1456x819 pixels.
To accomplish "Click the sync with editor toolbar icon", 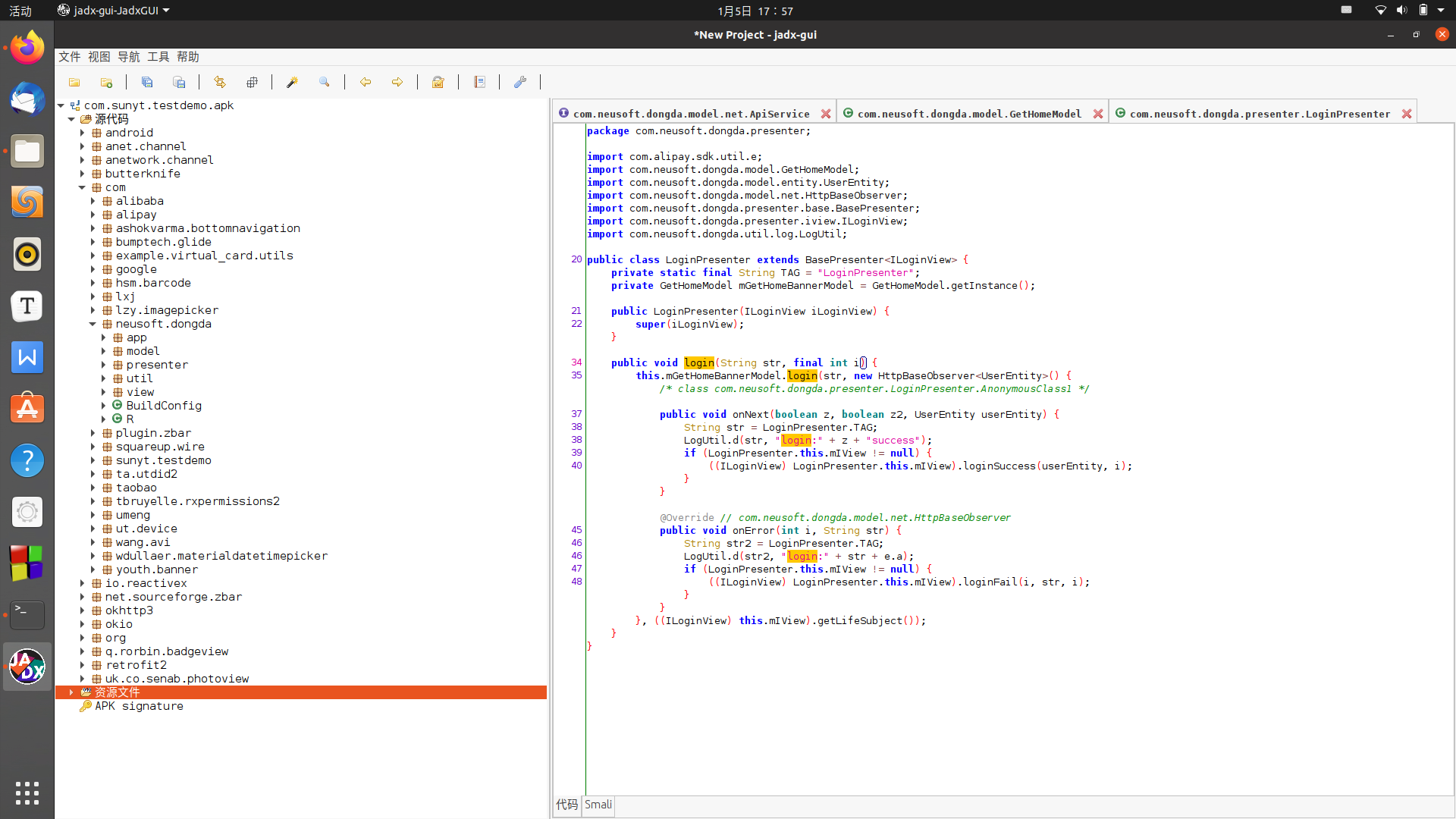I will coord(220,82).
